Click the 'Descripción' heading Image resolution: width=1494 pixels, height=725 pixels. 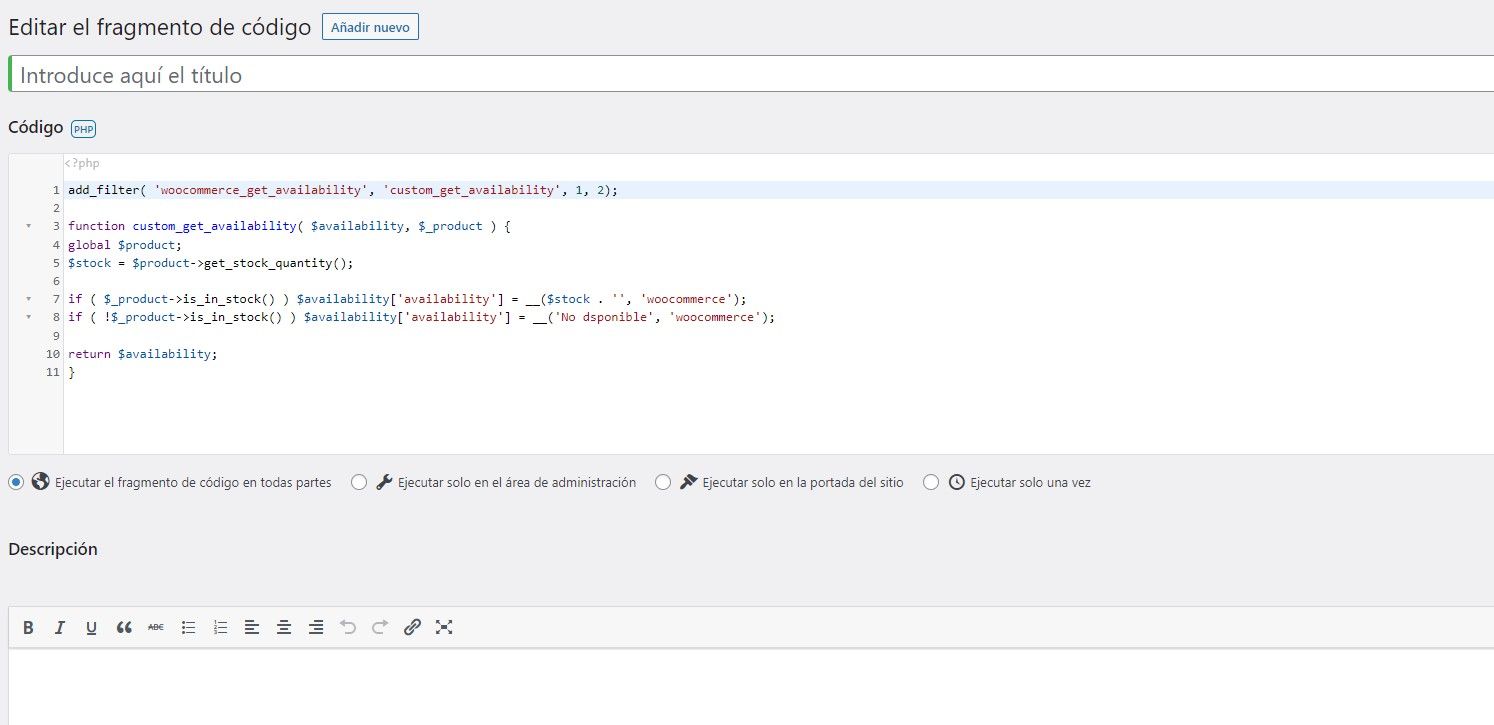pyautogui.click(x=53, y=549)
